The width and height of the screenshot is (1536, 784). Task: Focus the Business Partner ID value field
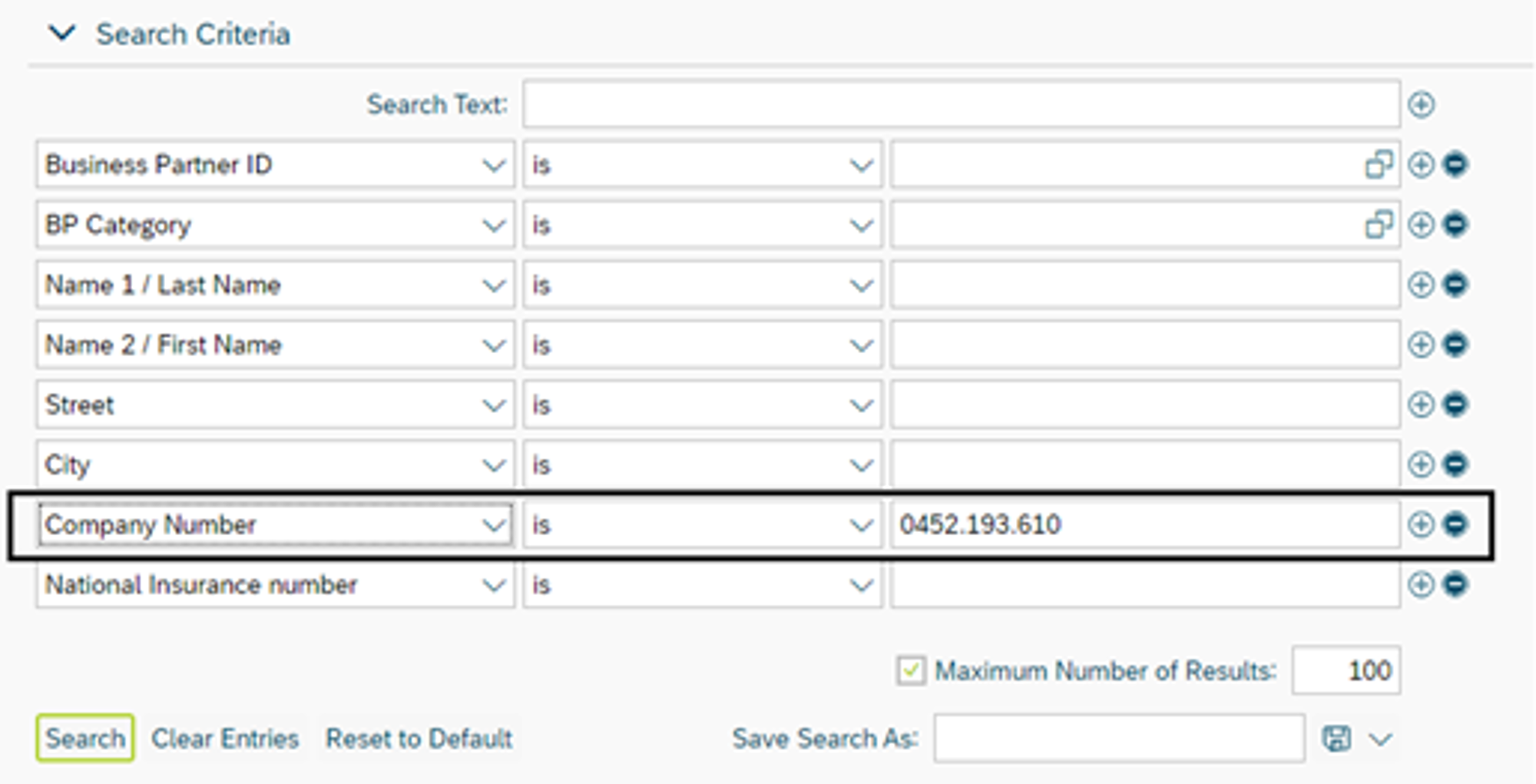point(1144,164)
